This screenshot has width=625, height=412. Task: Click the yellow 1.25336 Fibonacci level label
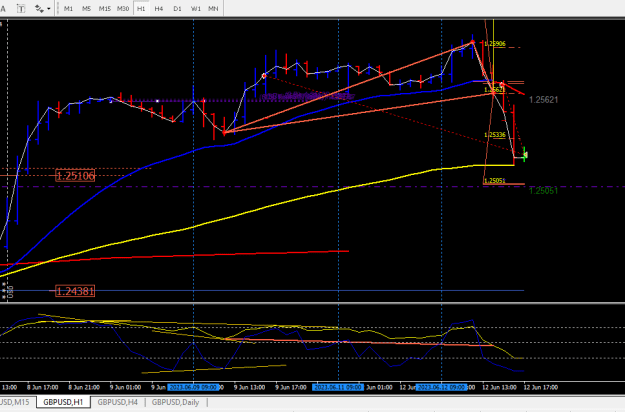click(495, 135)
